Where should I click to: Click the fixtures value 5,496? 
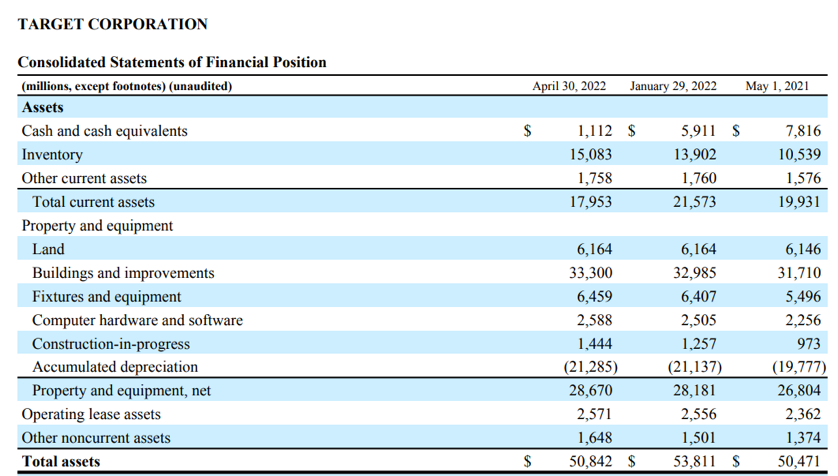click(803, 296)
